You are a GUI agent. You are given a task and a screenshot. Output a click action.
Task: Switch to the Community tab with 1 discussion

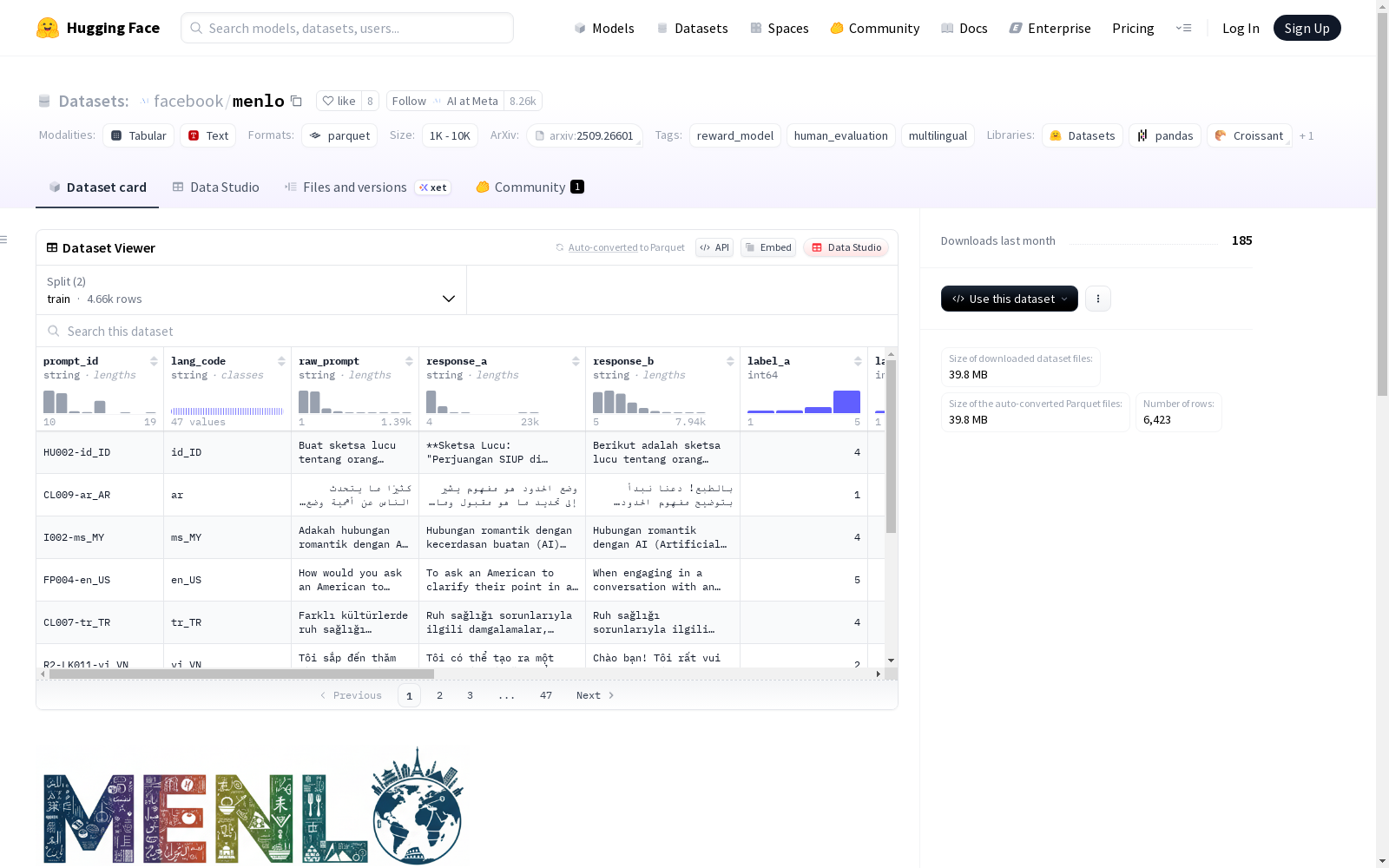530,187
